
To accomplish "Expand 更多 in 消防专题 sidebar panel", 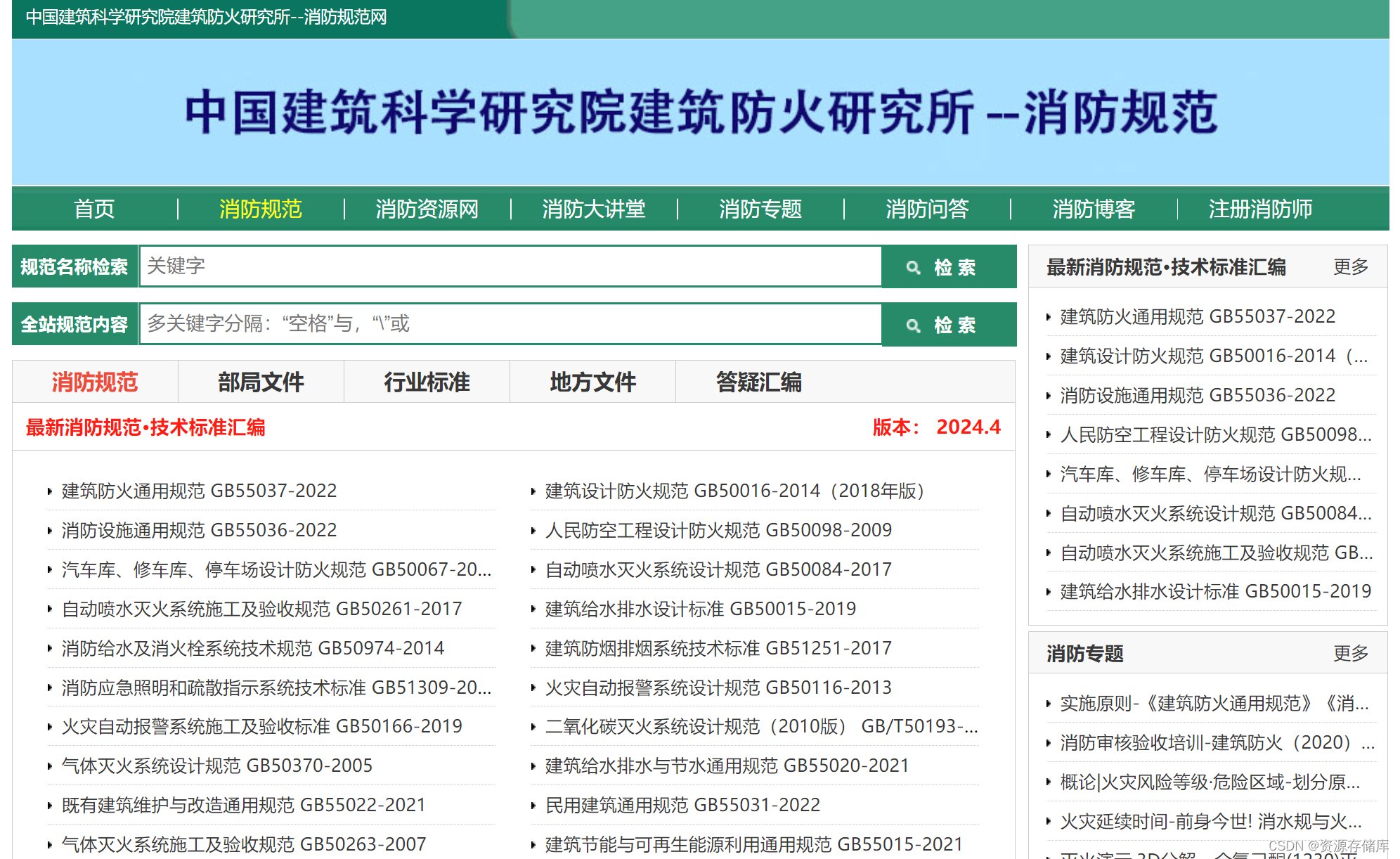I will [x=1350, y=653].
